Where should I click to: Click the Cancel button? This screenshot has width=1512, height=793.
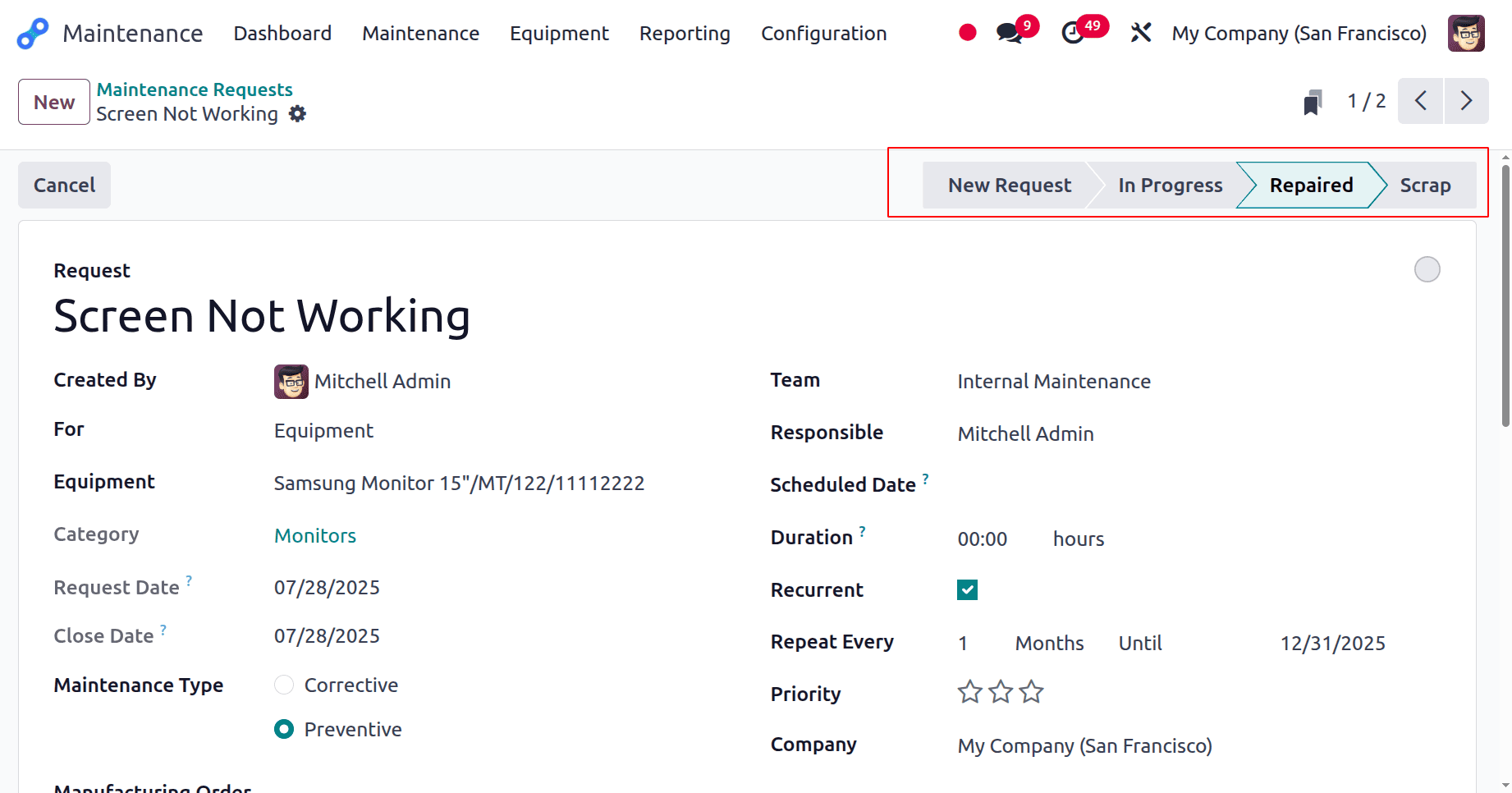(64, 186)
